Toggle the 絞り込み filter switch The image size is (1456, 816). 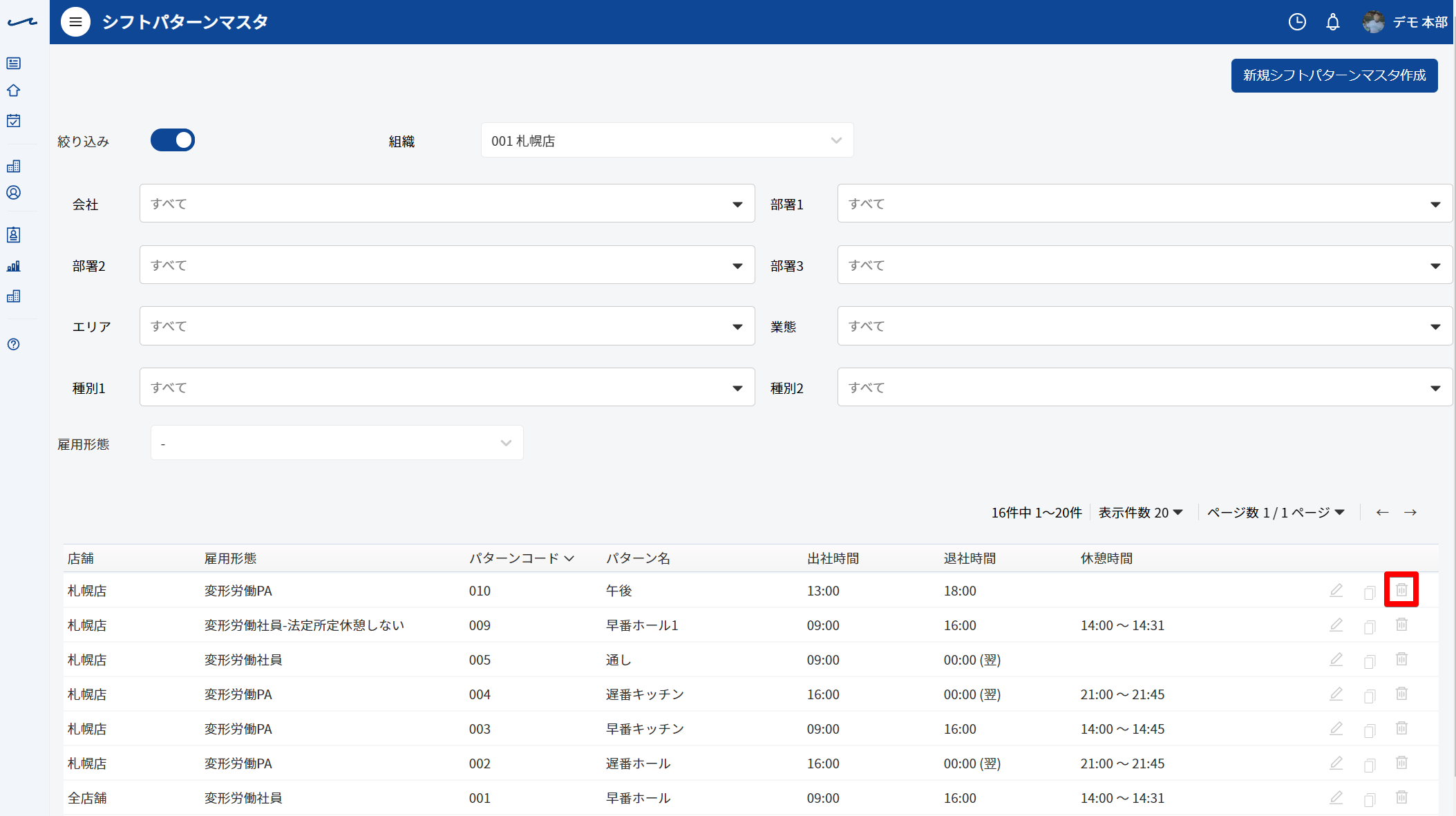pyautogui.click(x=173, y=140)
